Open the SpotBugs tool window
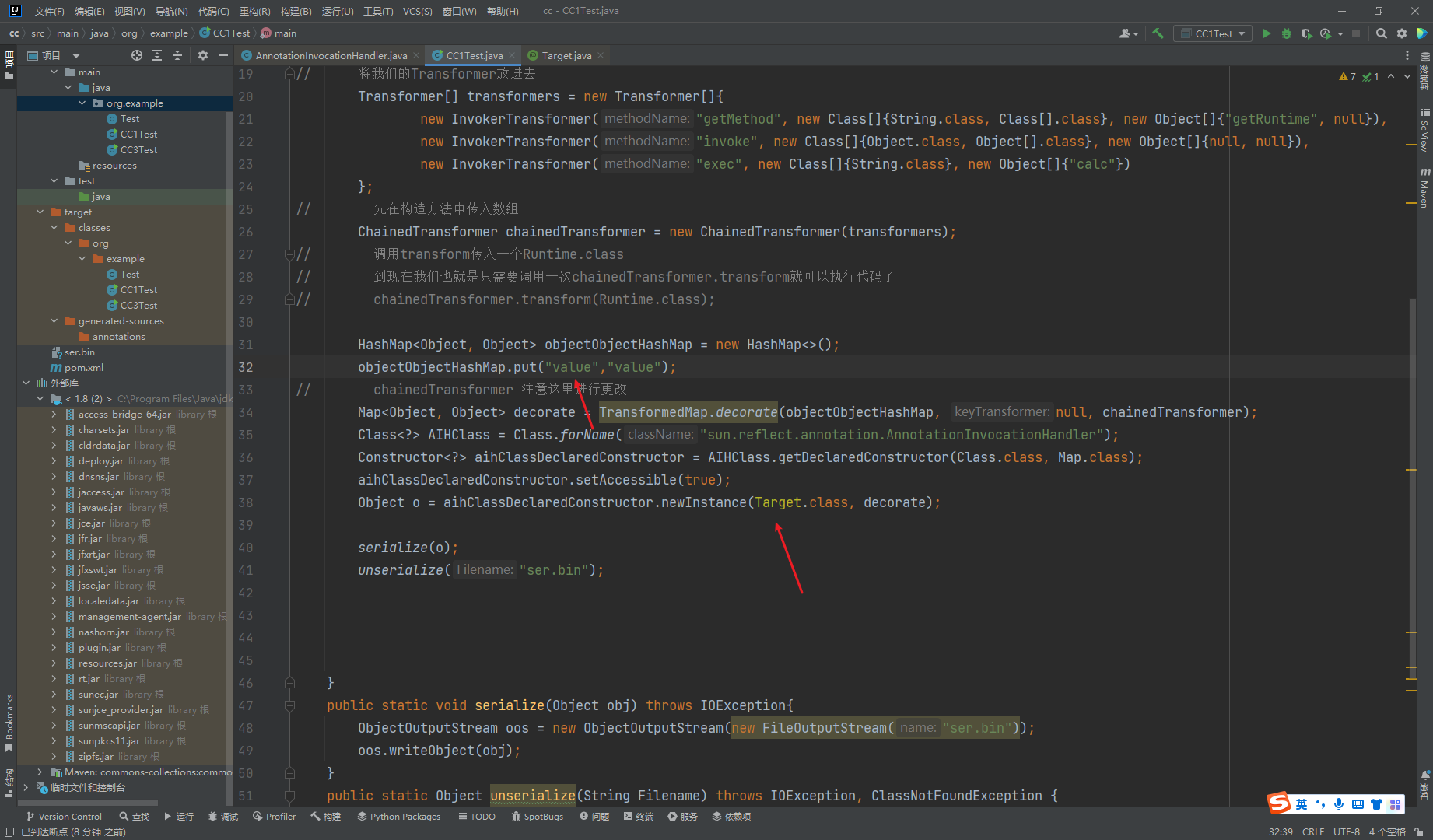Image resolution: width=1433 pixels, height=840 pixels. click(x=537, y=817)
